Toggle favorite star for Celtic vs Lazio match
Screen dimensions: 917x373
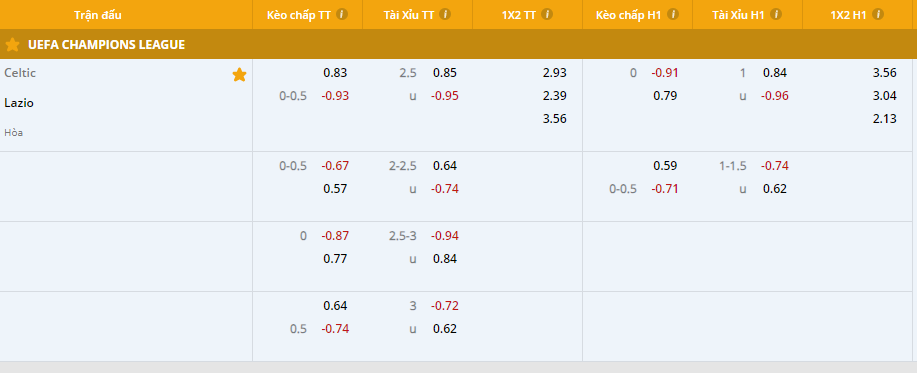[239, 74]
